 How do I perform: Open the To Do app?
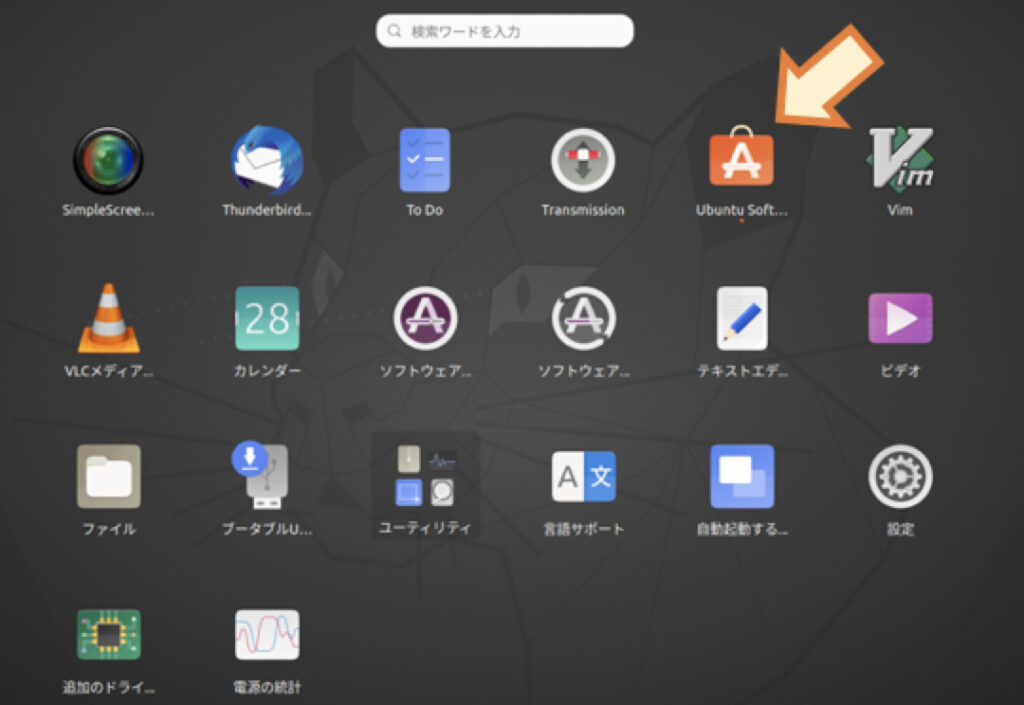pos(424,161)
